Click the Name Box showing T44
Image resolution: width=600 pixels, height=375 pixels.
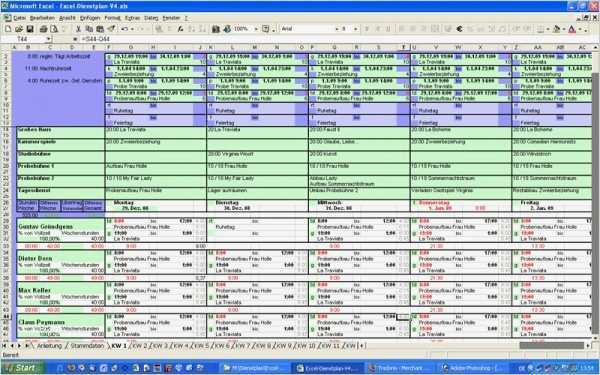coord(24,39)
